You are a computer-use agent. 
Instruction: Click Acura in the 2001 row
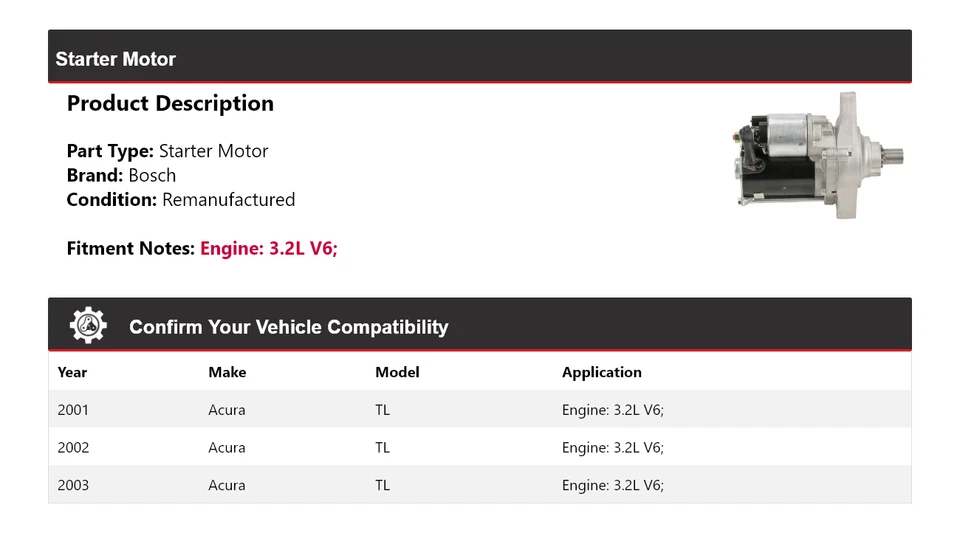[x=227, y=410]
